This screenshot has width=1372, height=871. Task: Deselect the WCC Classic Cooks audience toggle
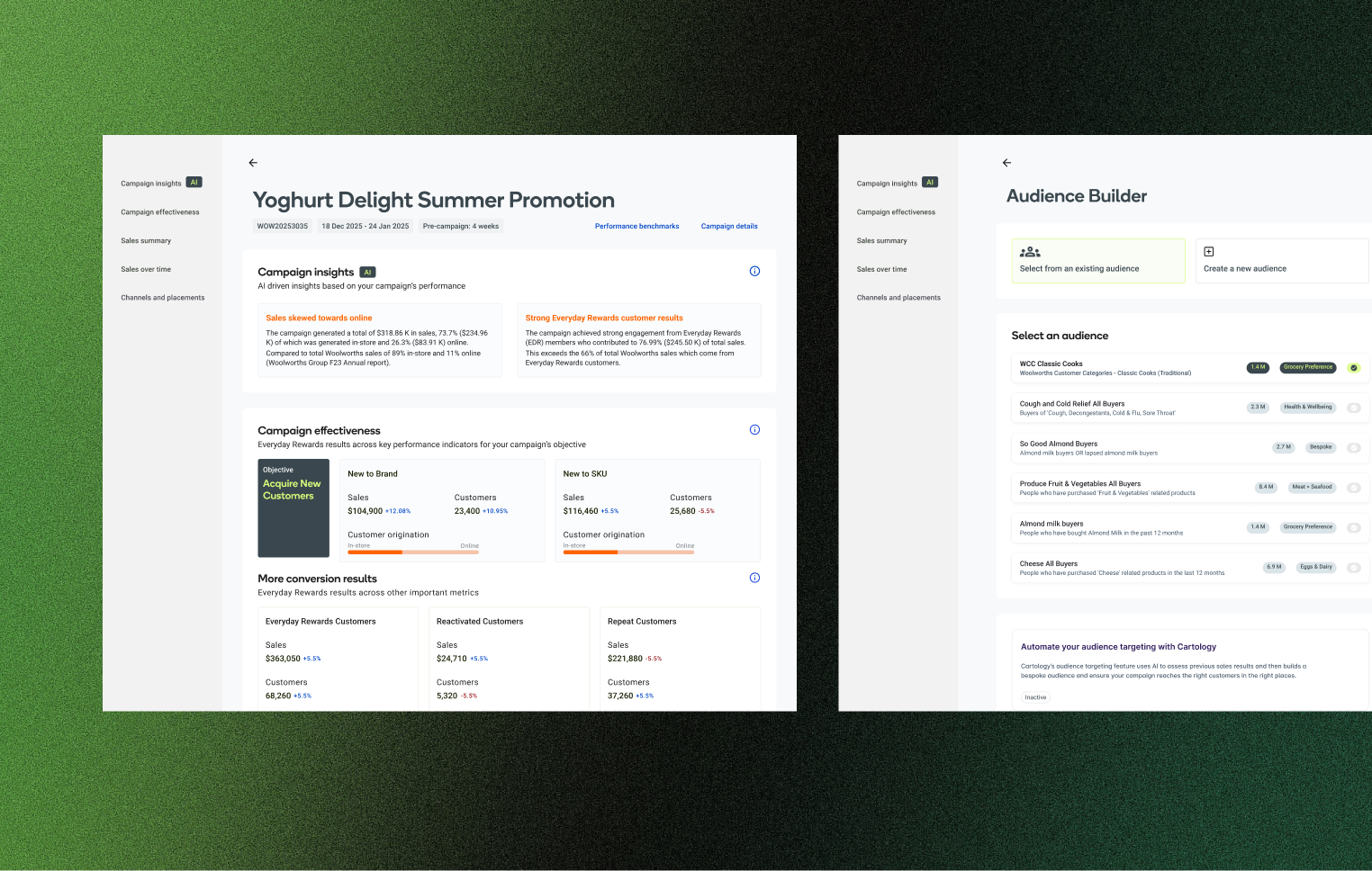click(x=1353, y=367)
